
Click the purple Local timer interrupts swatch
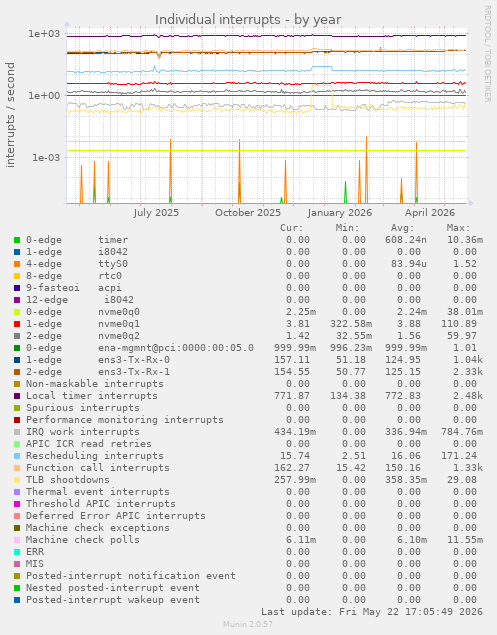17,396
